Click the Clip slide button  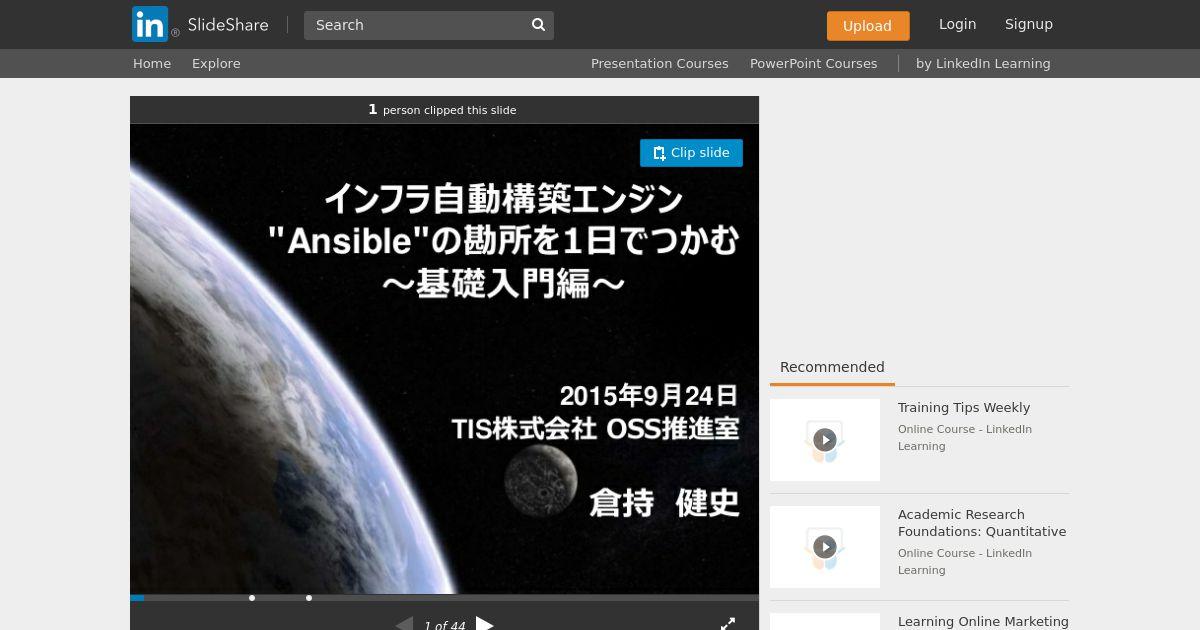[691, 153]
